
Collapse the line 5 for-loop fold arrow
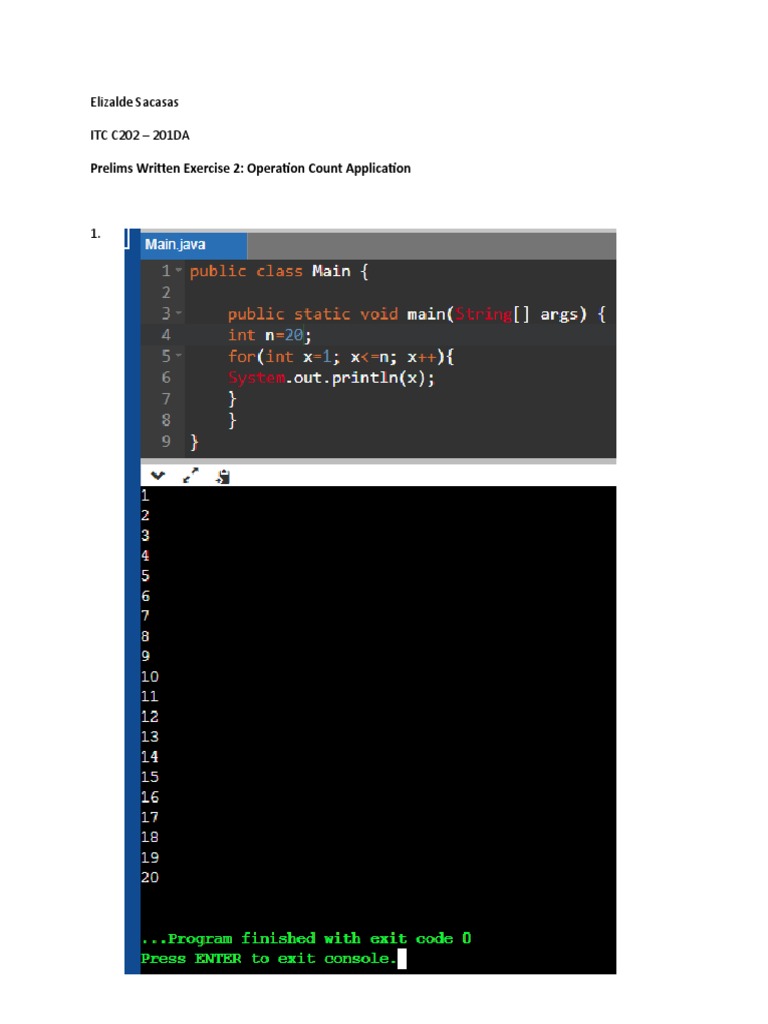(178, 356)
